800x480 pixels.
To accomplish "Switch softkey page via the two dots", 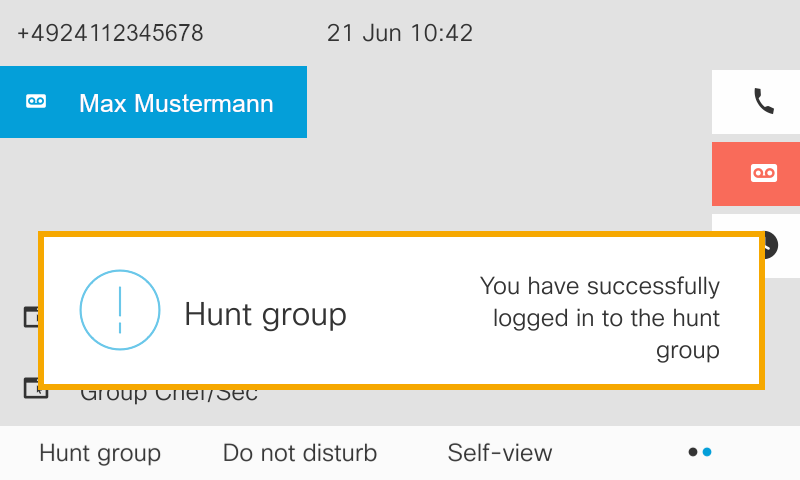I will click(x=700, y=453).
